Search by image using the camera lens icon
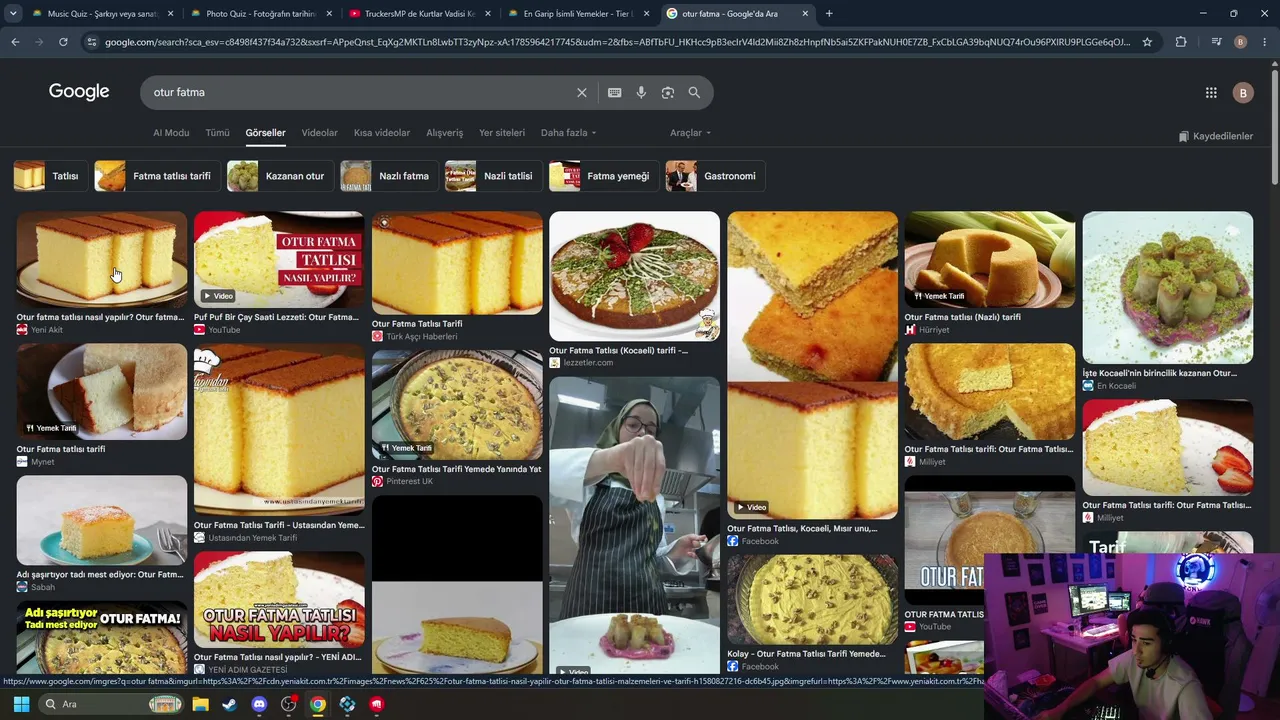The image size is (1280, 720). 668,92
